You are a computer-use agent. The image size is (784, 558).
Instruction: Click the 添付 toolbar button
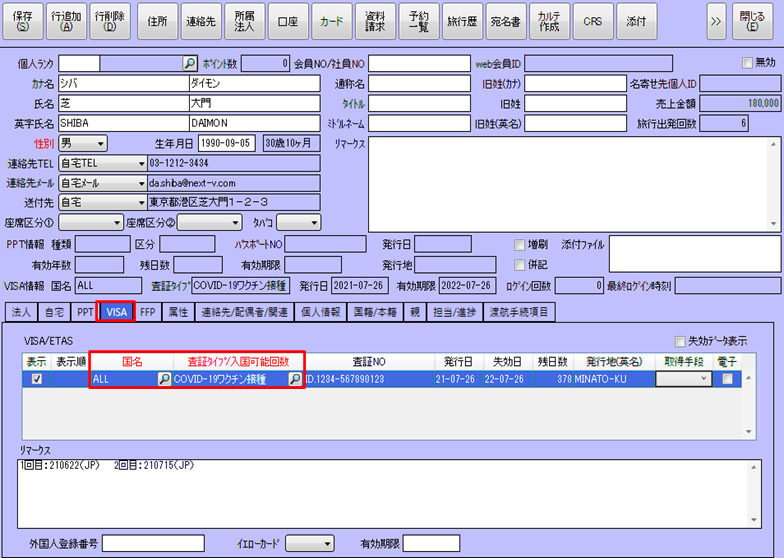[636, 21]
